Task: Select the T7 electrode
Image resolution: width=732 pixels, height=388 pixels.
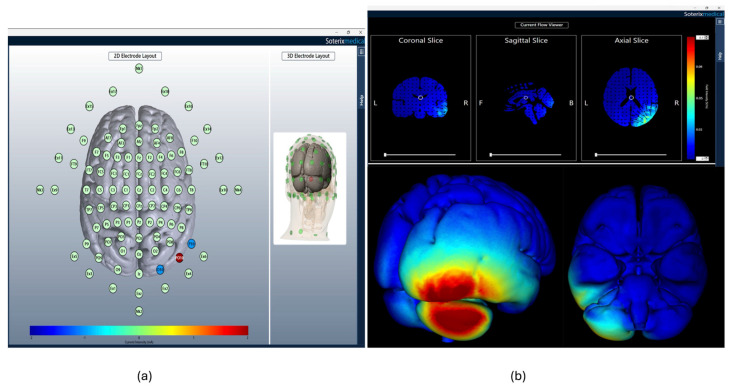Action: (x=86, y=190)
